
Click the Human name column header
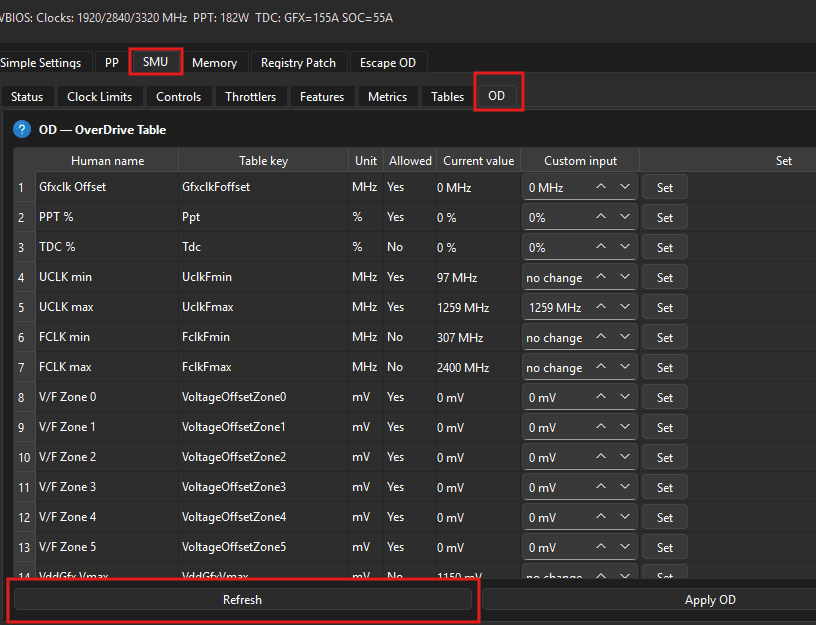[x=107, y=161]
